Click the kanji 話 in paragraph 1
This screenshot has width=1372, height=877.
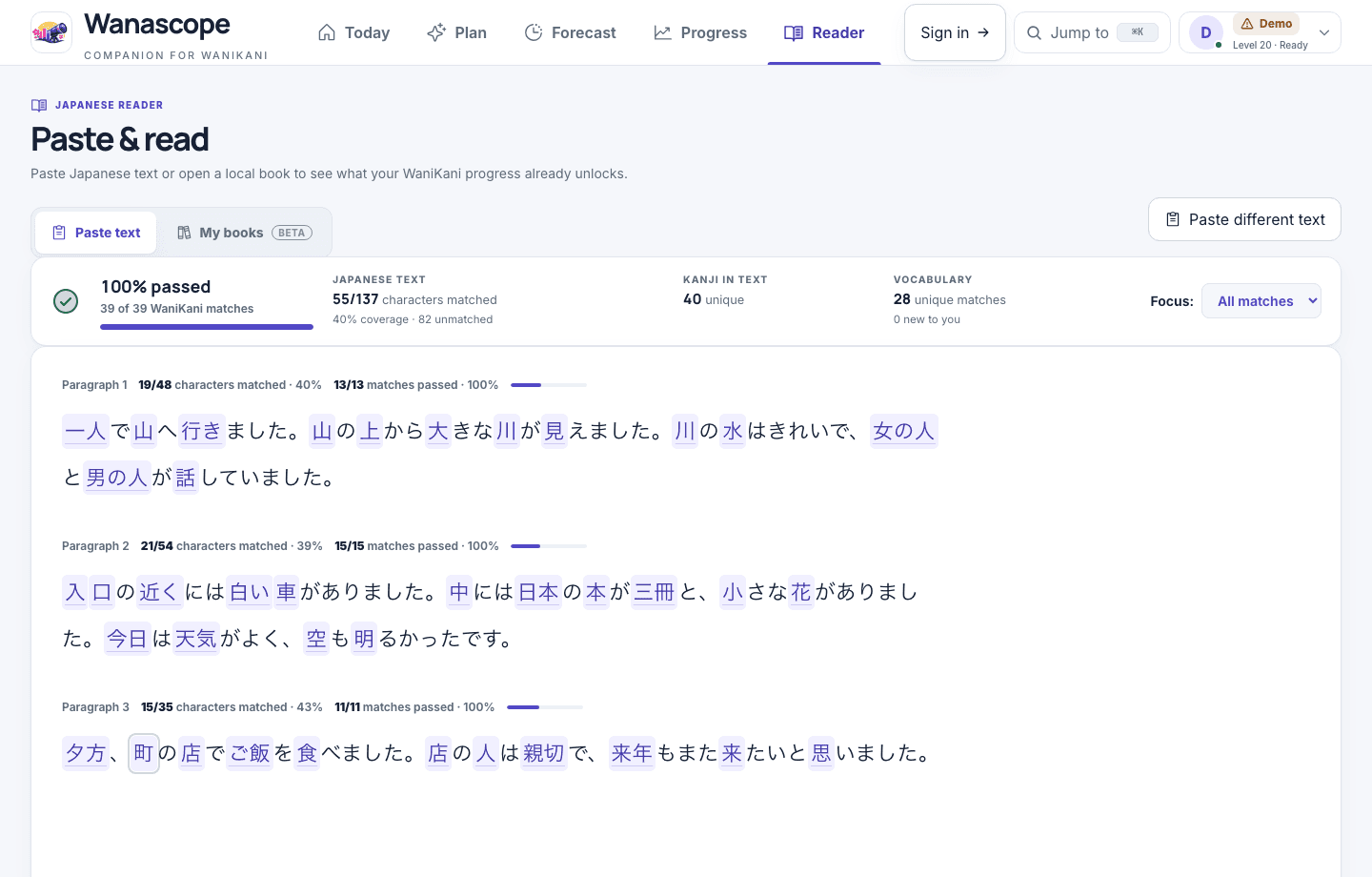point(186,478)
